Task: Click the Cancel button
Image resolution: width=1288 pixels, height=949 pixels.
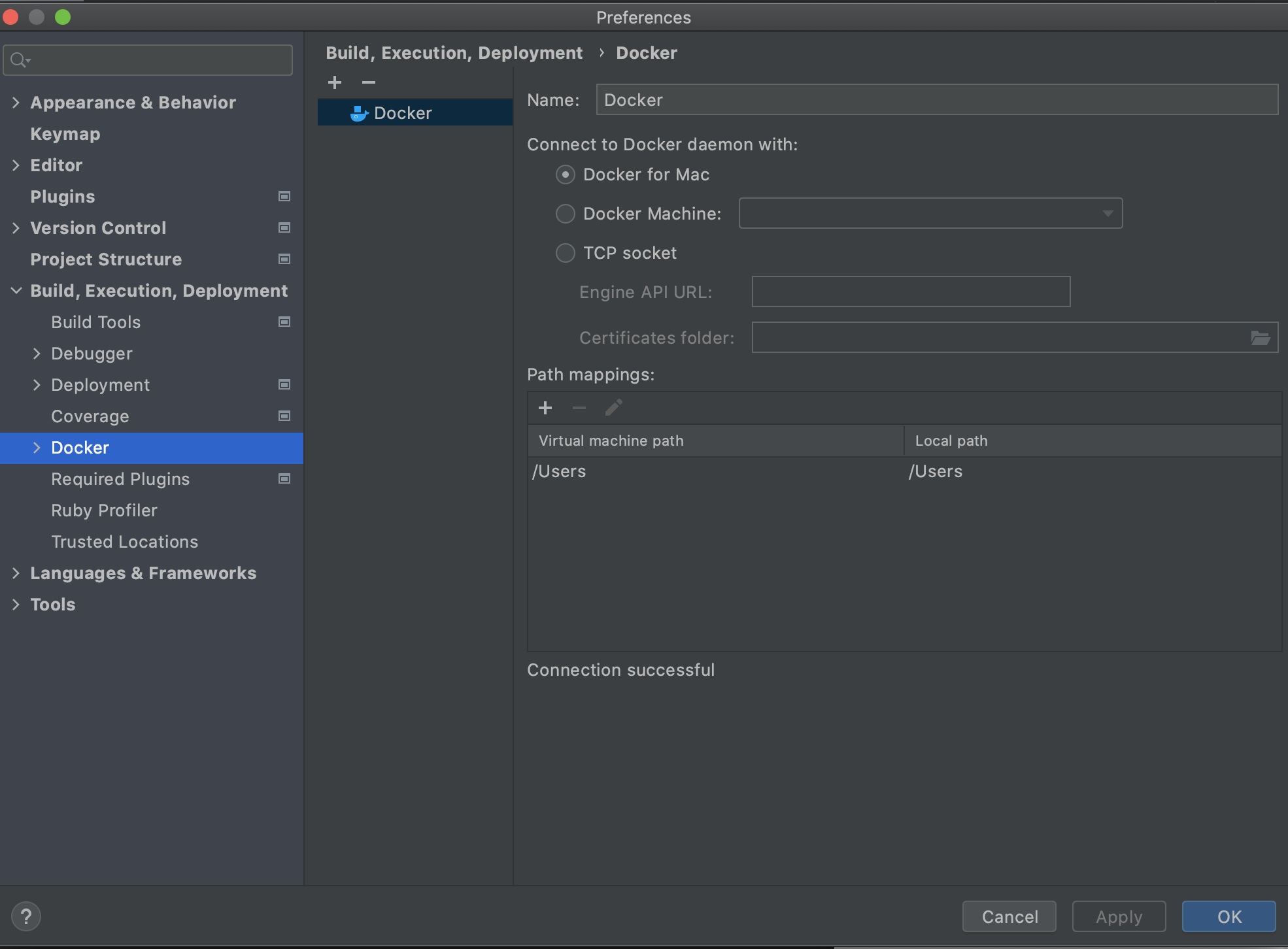Action: 1009,916
